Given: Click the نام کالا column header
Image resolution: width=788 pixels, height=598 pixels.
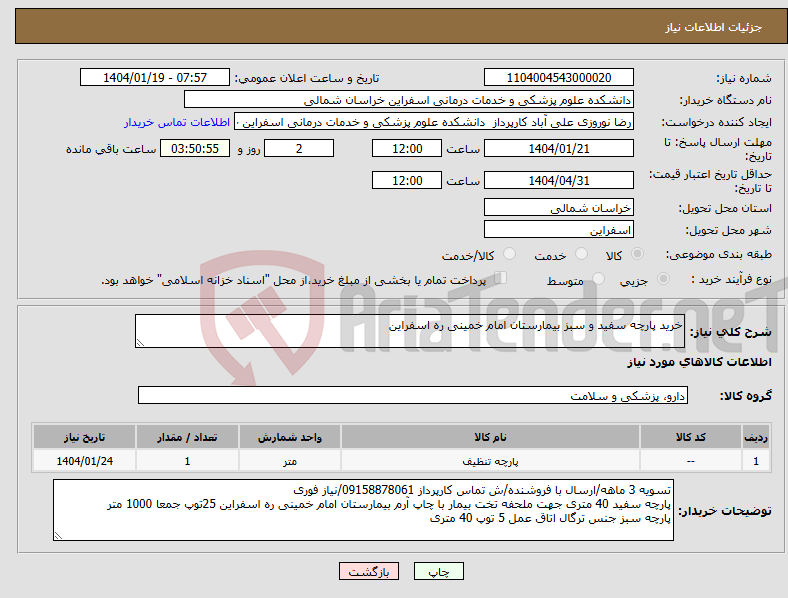Looking at the screenshot, I should point(490,437).
